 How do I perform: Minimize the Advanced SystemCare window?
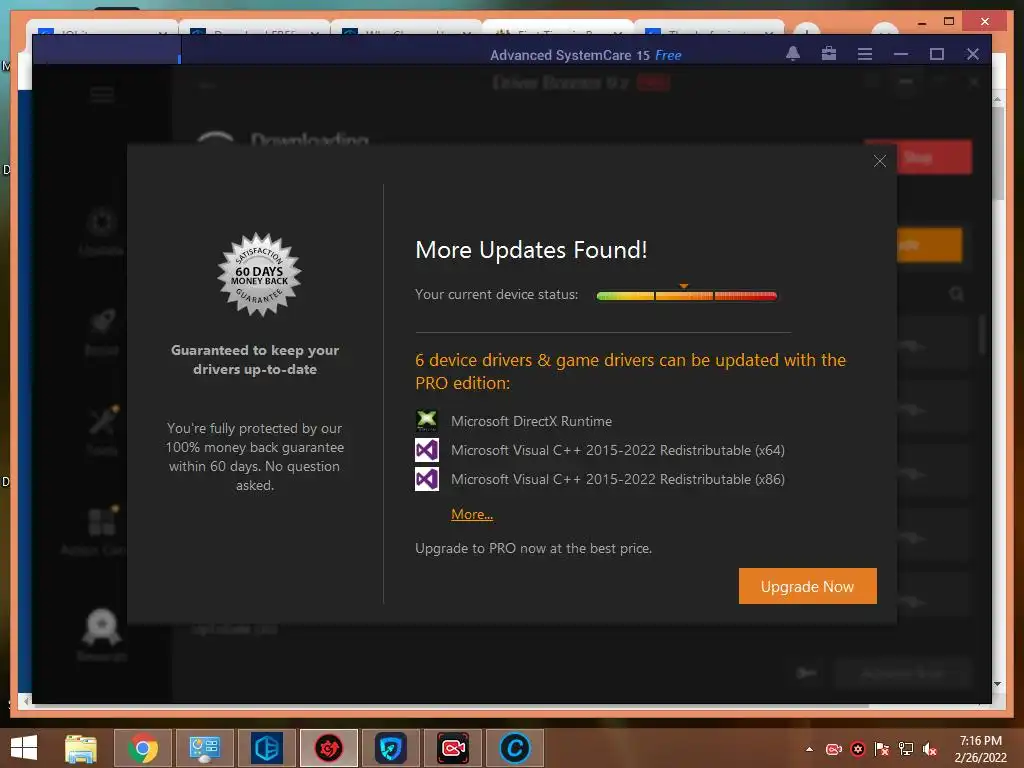[901, 54]
